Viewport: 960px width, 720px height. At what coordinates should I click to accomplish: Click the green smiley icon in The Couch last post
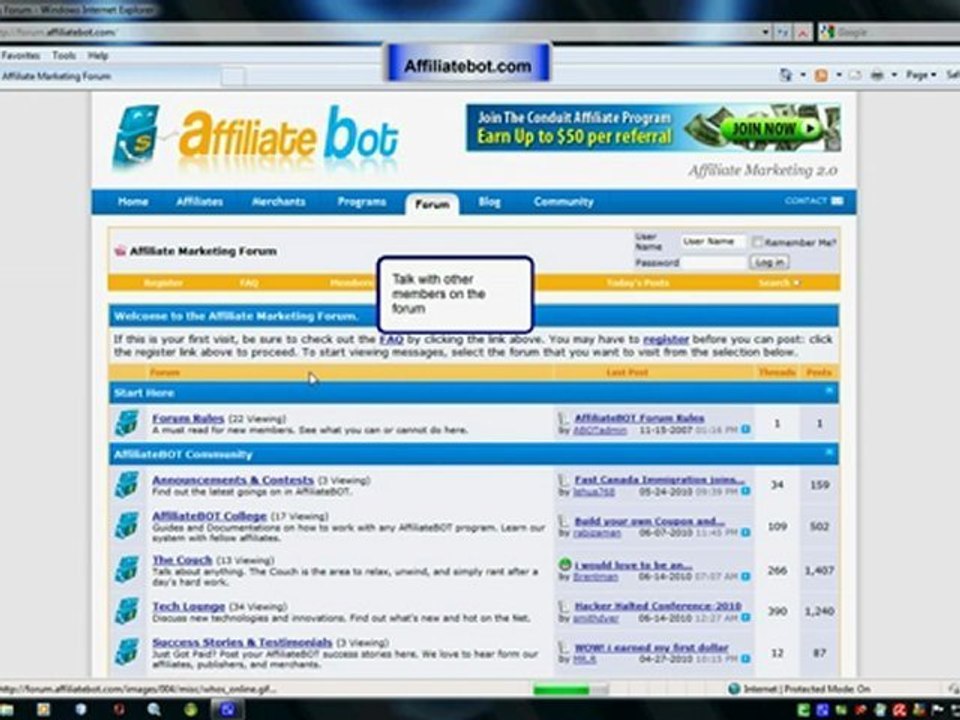tap(565, 564)
